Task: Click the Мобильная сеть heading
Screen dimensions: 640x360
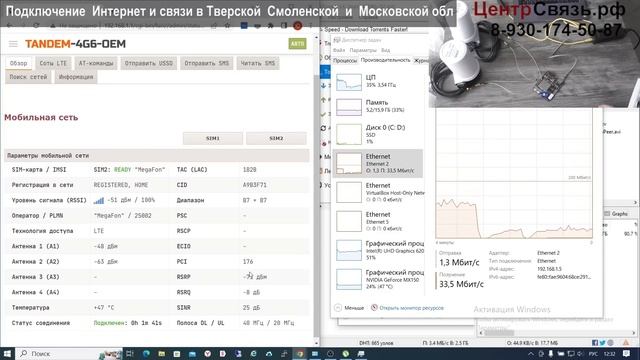Action: [x=41, y=118]
